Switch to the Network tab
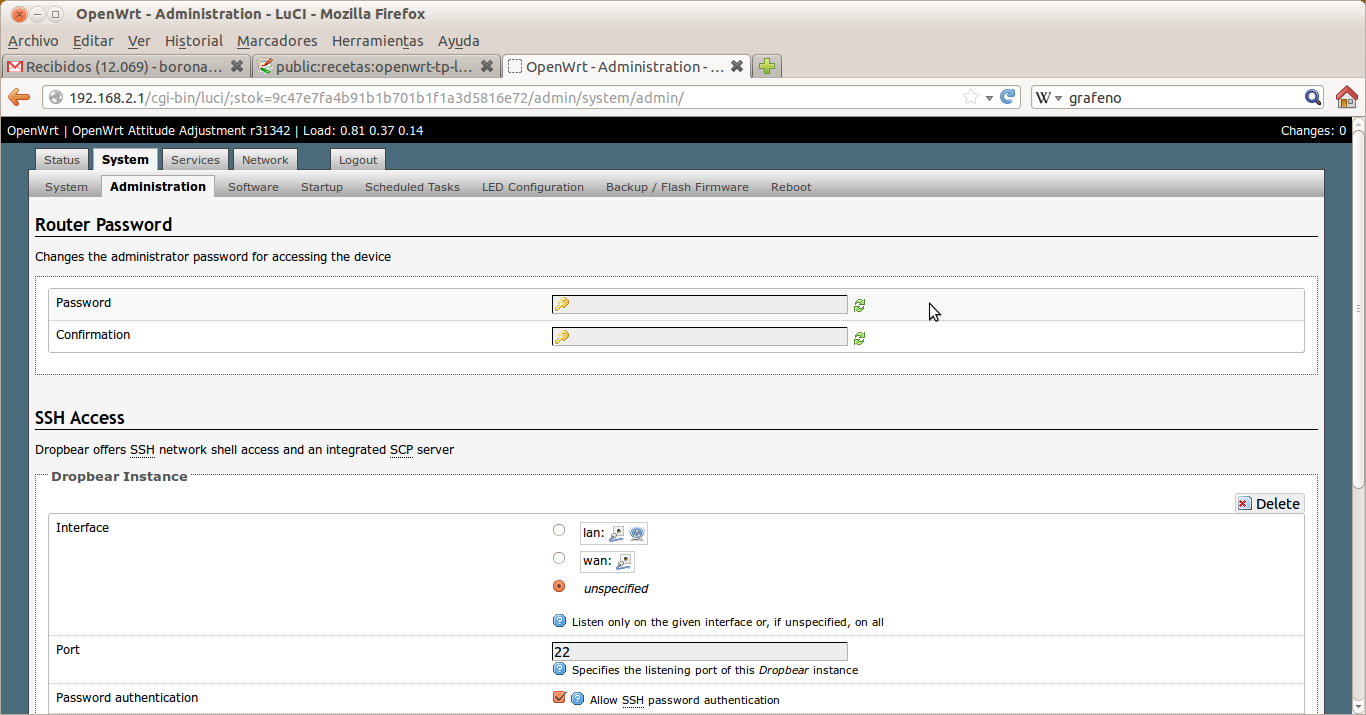 (265, 160)
